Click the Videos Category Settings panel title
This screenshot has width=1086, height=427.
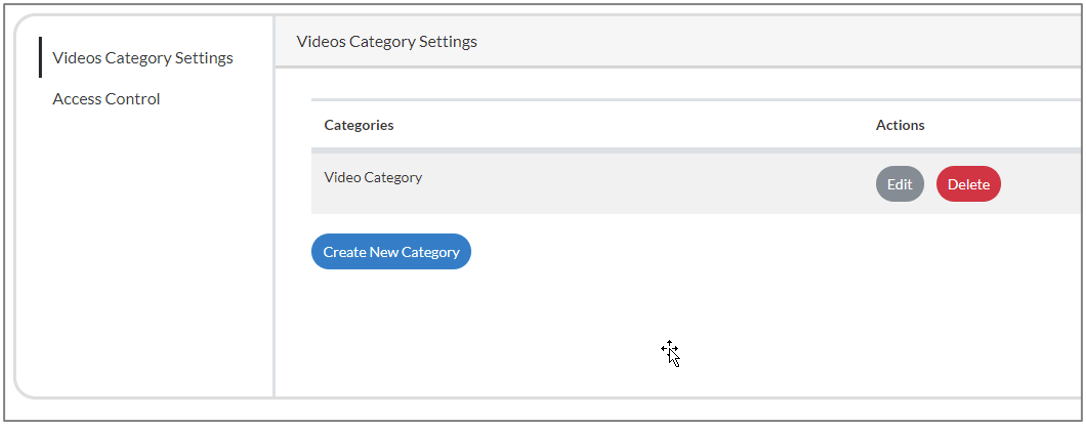click(387, 42)
